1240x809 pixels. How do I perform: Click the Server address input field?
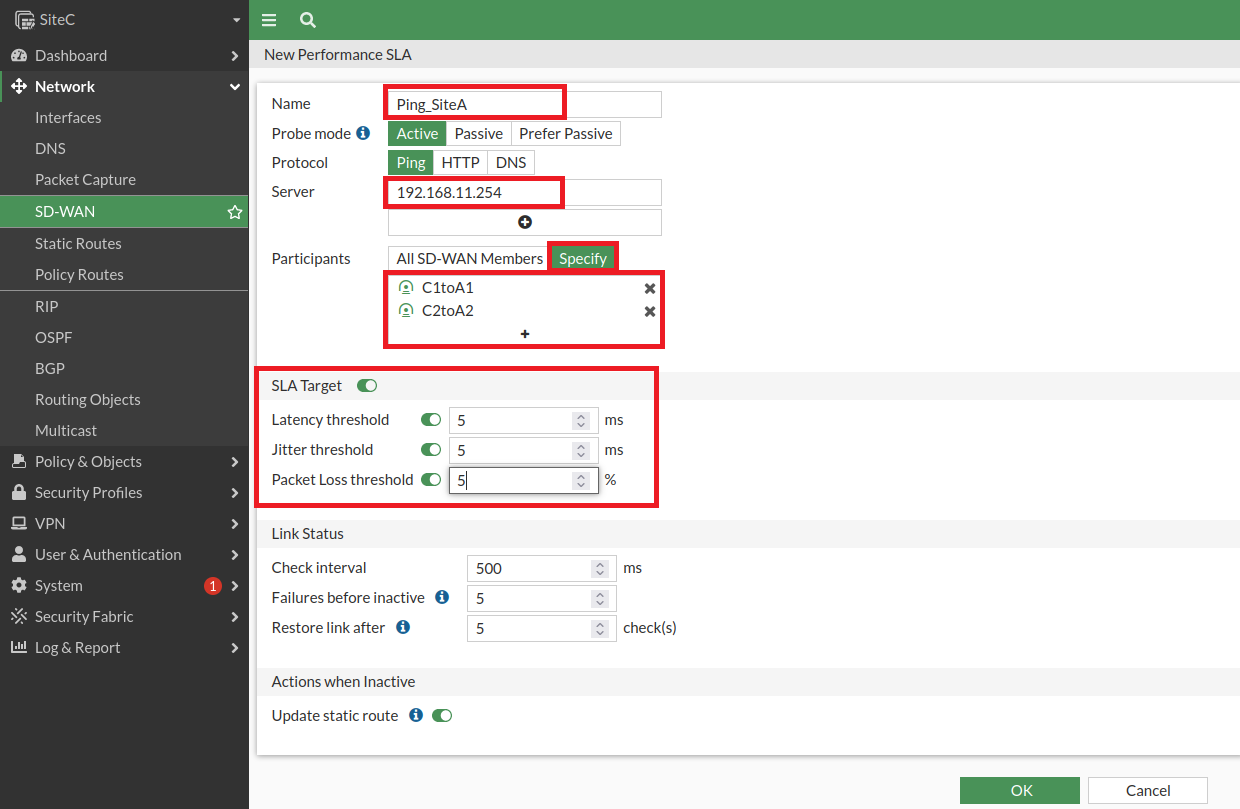(525, 192)
